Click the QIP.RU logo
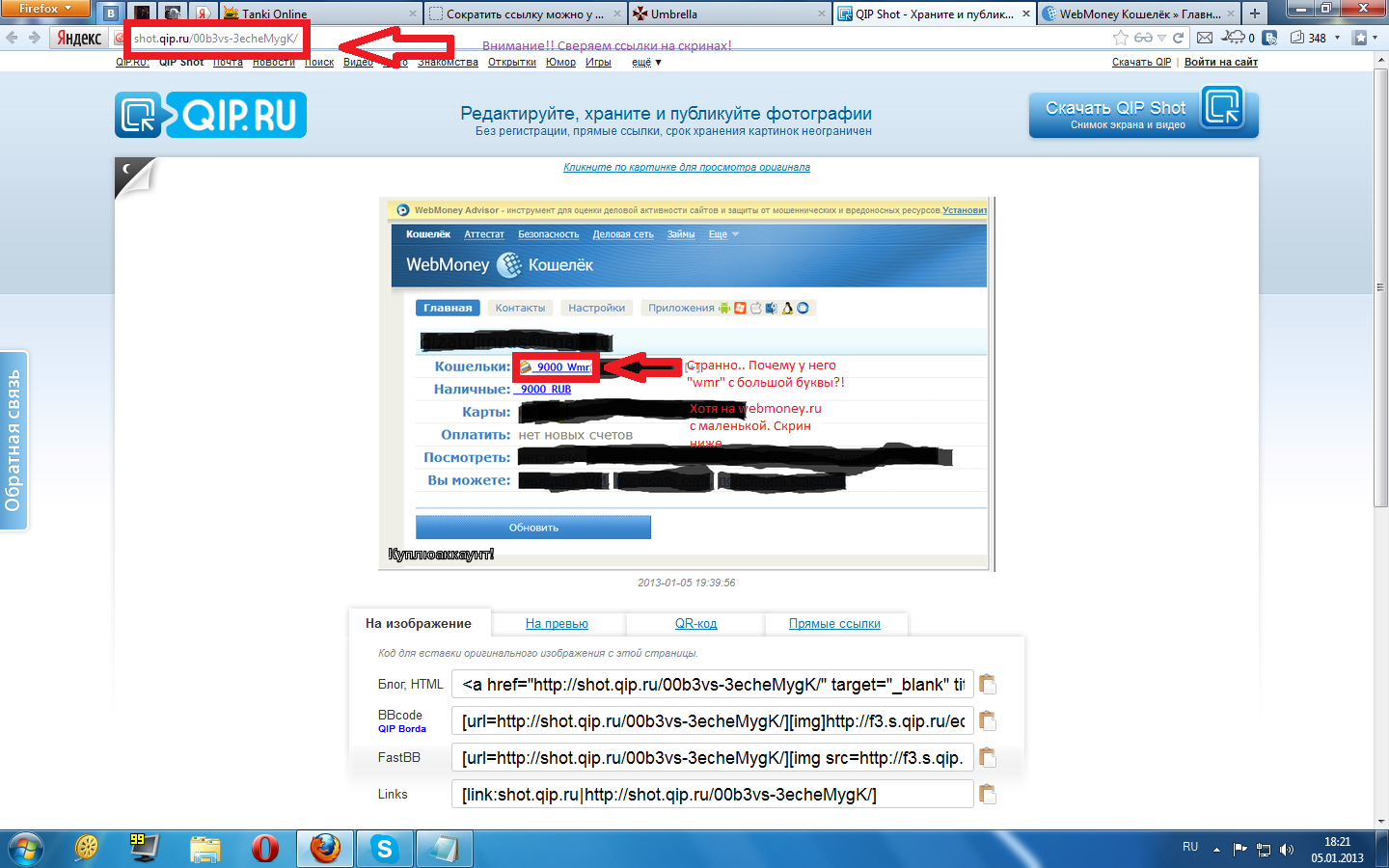 210,115
